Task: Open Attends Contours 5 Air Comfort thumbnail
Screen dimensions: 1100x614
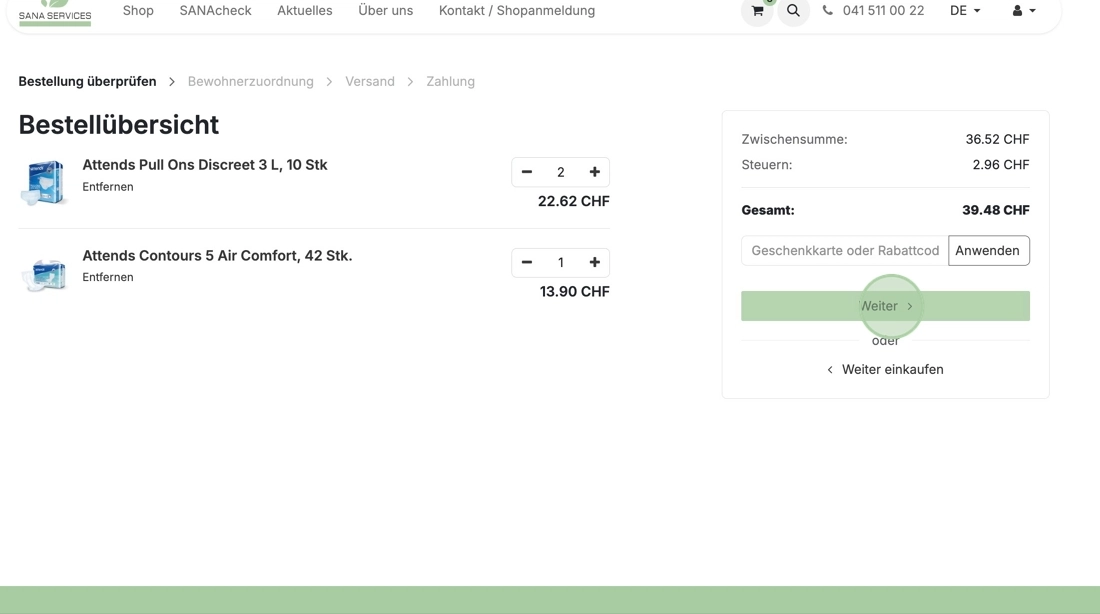Action: [x=43, y=274]
